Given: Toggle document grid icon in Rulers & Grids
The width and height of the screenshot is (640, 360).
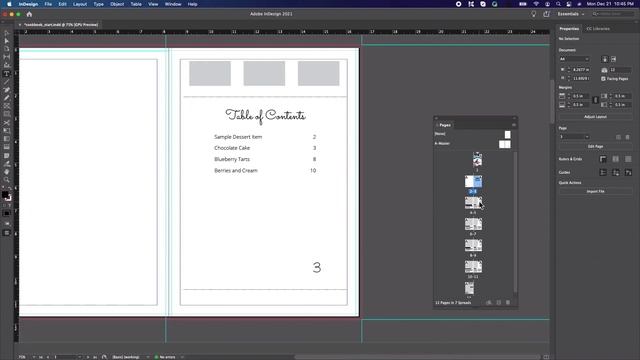Looking at the screenshot, I should (628, 159).
